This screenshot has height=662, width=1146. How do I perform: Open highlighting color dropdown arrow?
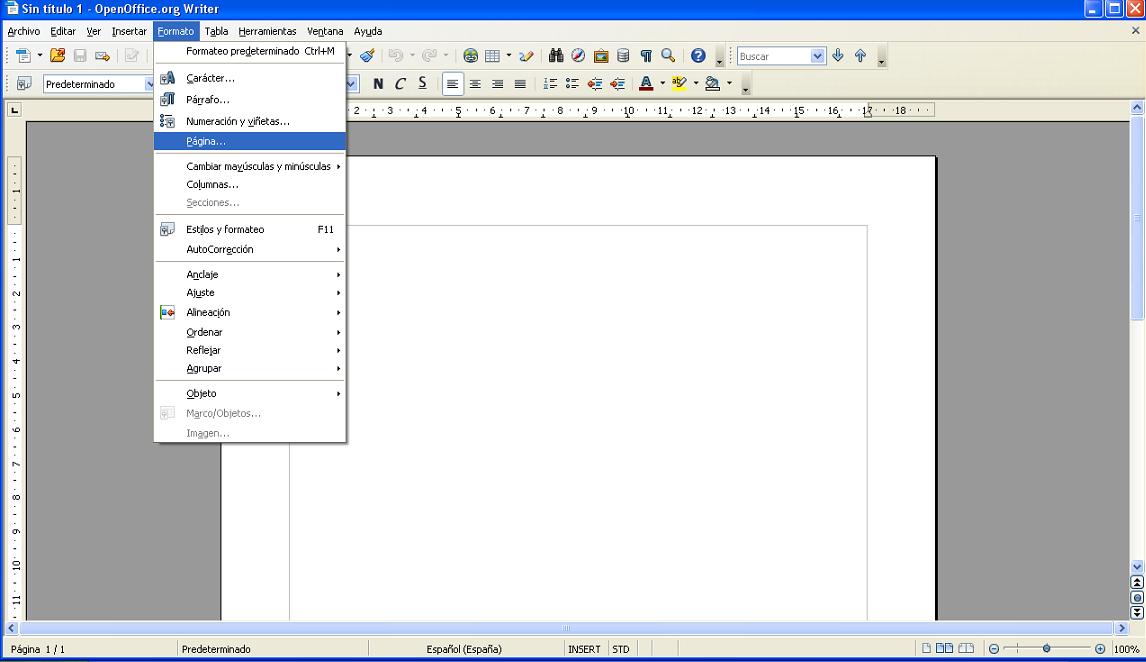point(696,83)
